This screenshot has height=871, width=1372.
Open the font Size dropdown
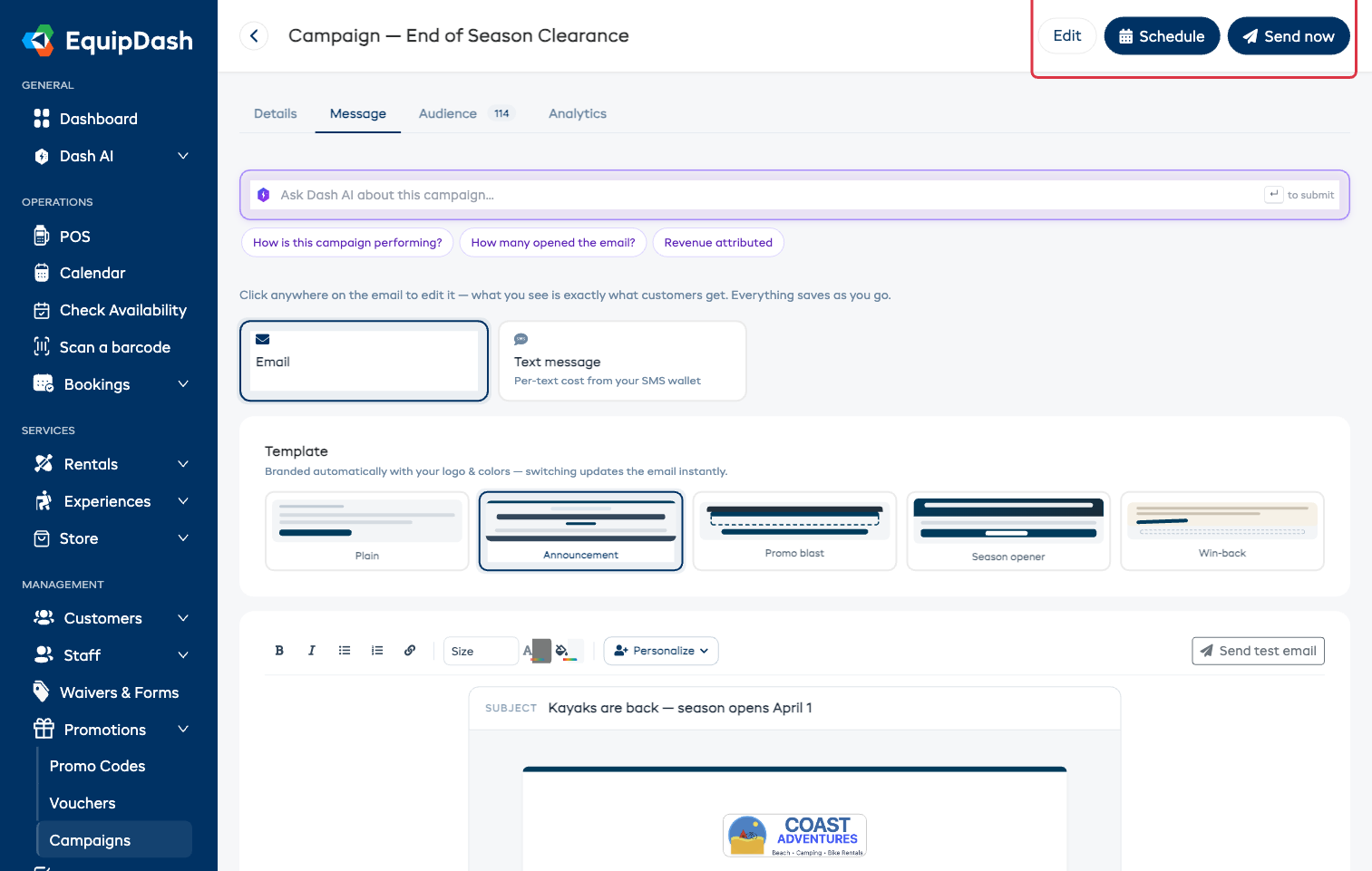click(481, 651)
